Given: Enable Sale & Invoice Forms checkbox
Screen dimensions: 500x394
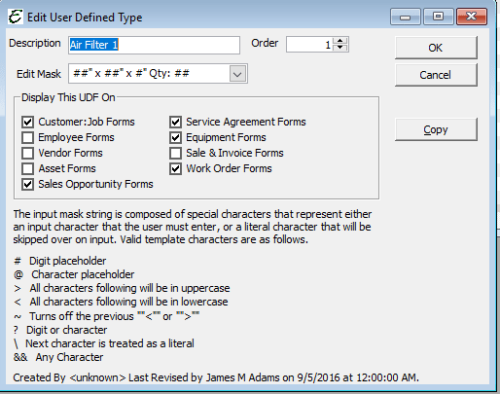Looking at the screenshot, I should (x=175, y=153).
